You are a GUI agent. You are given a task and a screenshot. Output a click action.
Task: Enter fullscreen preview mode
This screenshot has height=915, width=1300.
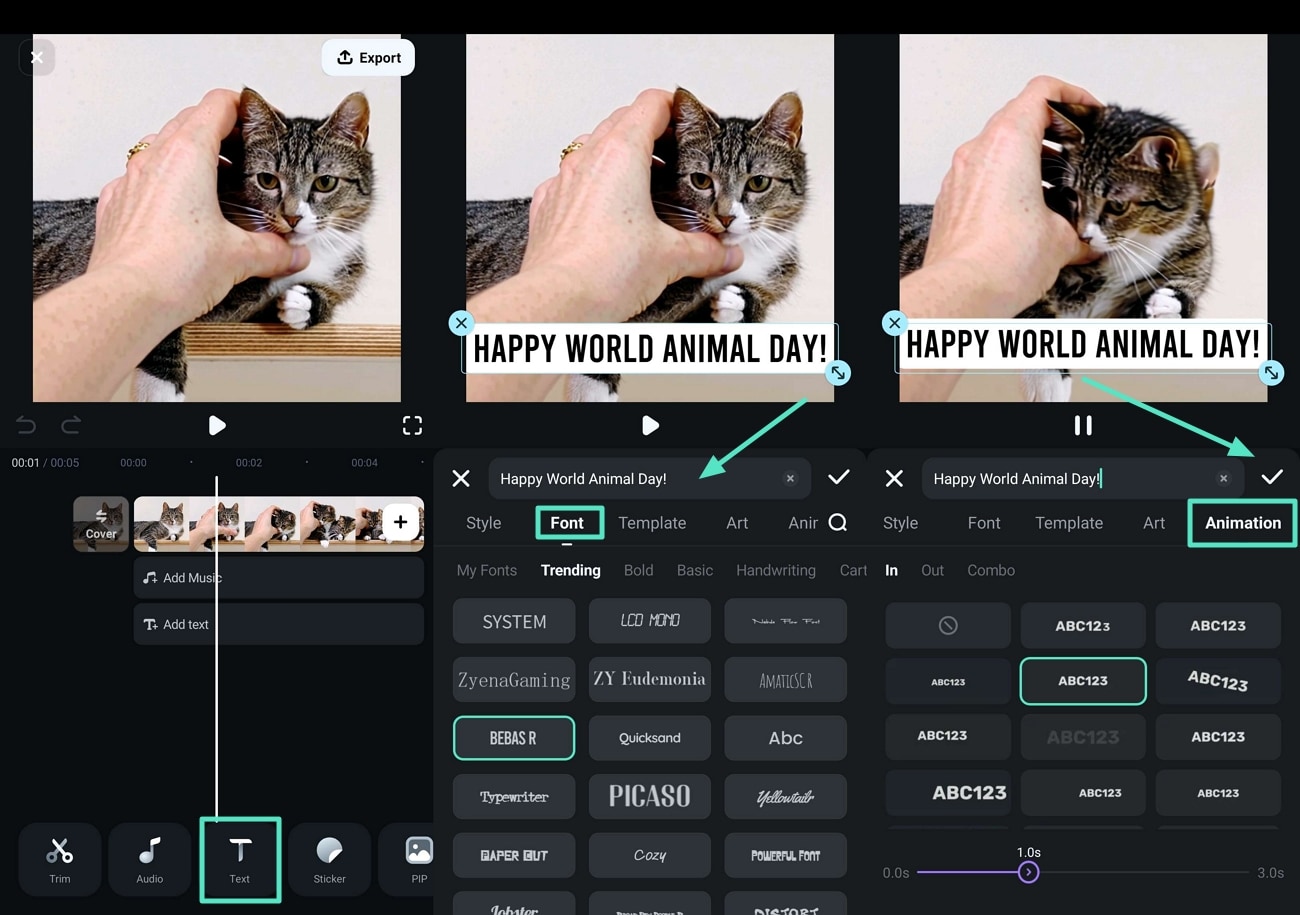412,425
